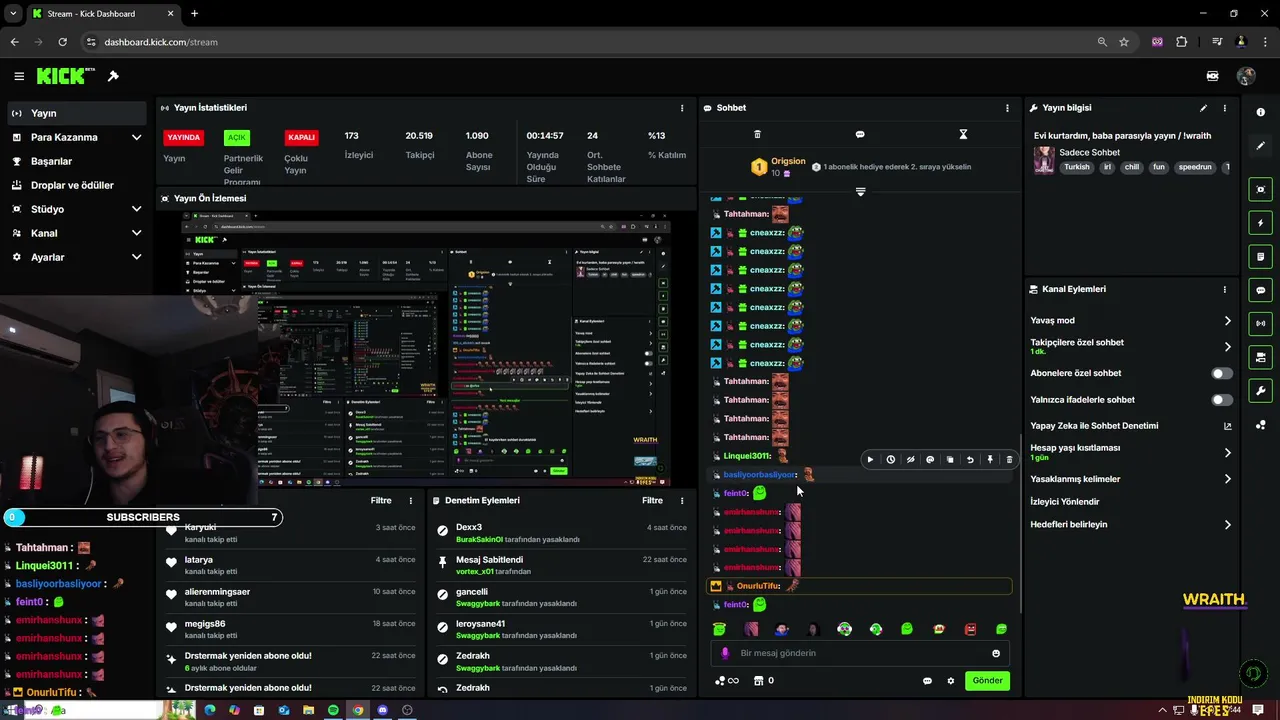The image size is (1280, 720).
Task: Click the chat bubble icon in Sohbet toolbar
Action: coord(860,134)
